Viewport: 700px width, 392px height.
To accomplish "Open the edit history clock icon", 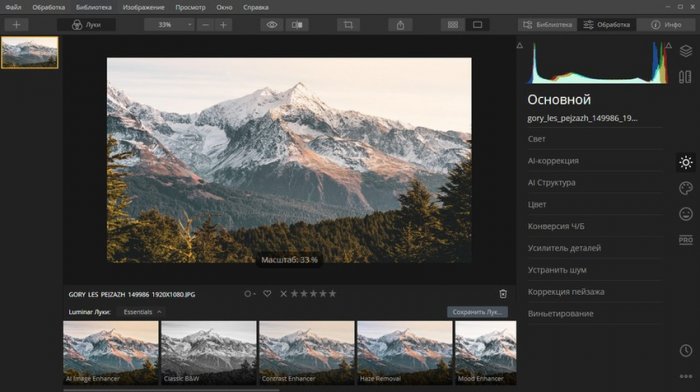I will click(x=686, y=350).
